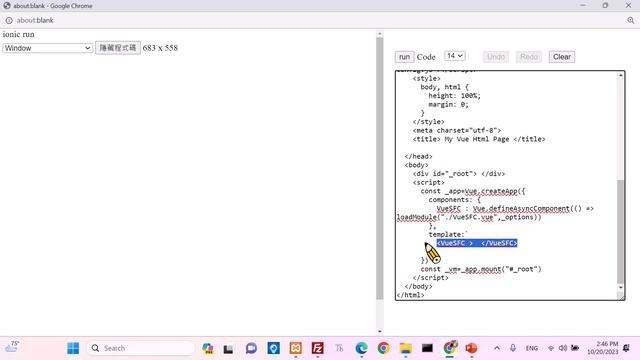Open the Chat app taskbar icon
The height and width of the screenshot is (360, 640).
pos(251,348)
